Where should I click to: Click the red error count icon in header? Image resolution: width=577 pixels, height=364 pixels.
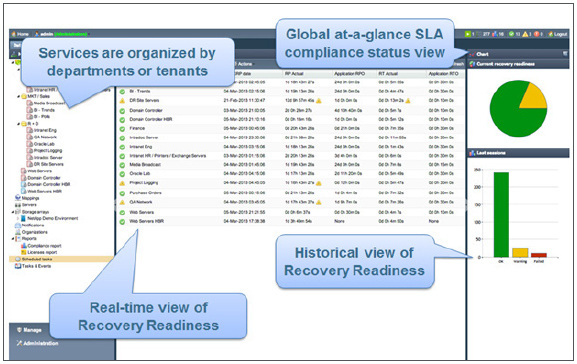pyautogui.click(x=536, y=34)
